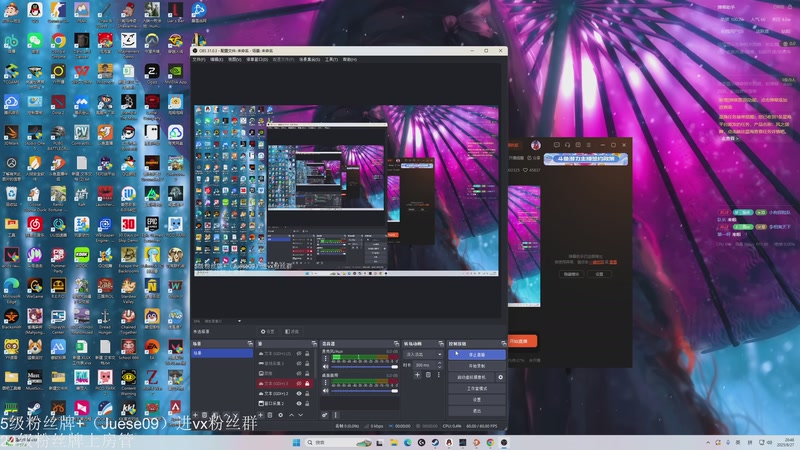The width and height of the screenshot is (800, 450).
Task: Add a transition with plus icon
Action: [x=417, y=374]
